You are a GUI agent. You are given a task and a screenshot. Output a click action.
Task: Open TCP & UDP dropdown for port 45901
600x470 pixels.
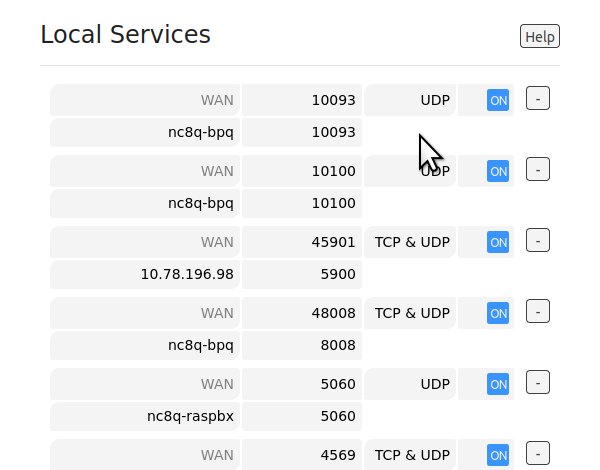(410, 242)
